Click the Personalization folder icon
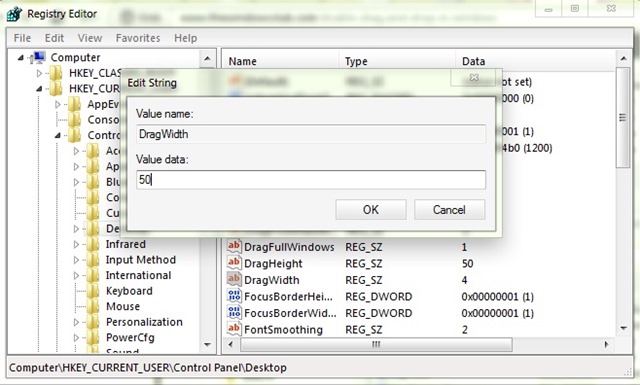Image resolution: width=640 pixels, height=385 pixels. click(x=93, y=322)
